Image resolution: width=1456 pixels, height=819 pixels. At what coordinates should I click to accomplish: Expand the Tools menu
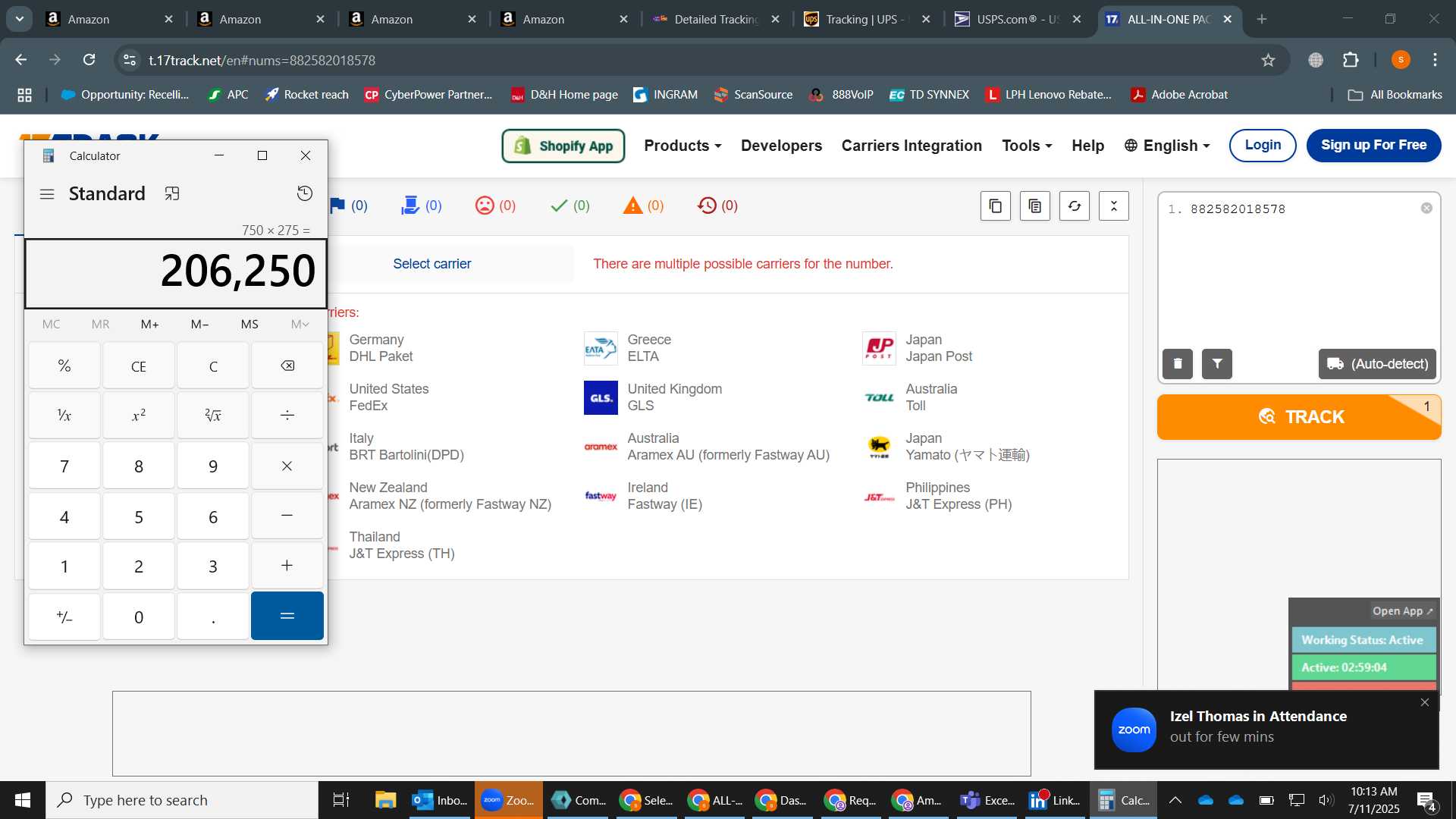point(1027,146)
